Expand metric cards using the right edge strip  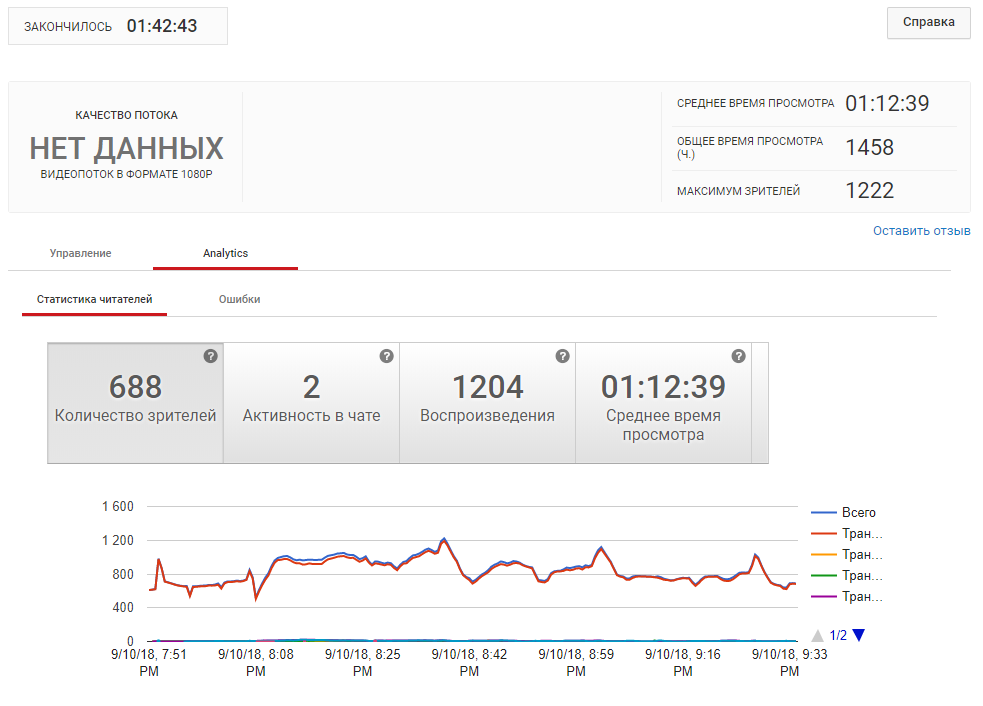click(x=760, y=403)
